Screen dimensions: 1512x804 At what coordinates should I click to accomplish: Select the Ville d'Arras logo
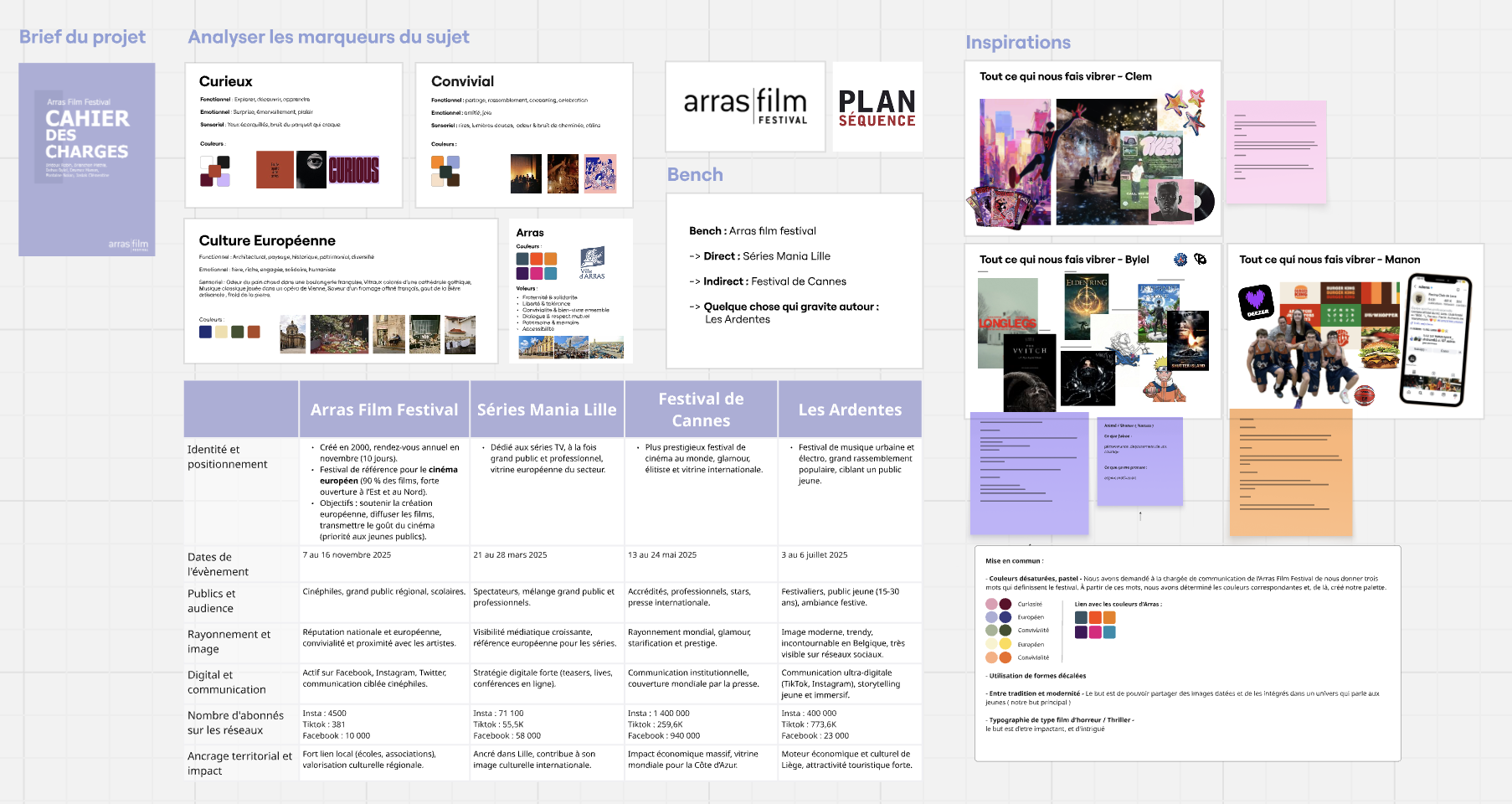[x=593, y=263]
